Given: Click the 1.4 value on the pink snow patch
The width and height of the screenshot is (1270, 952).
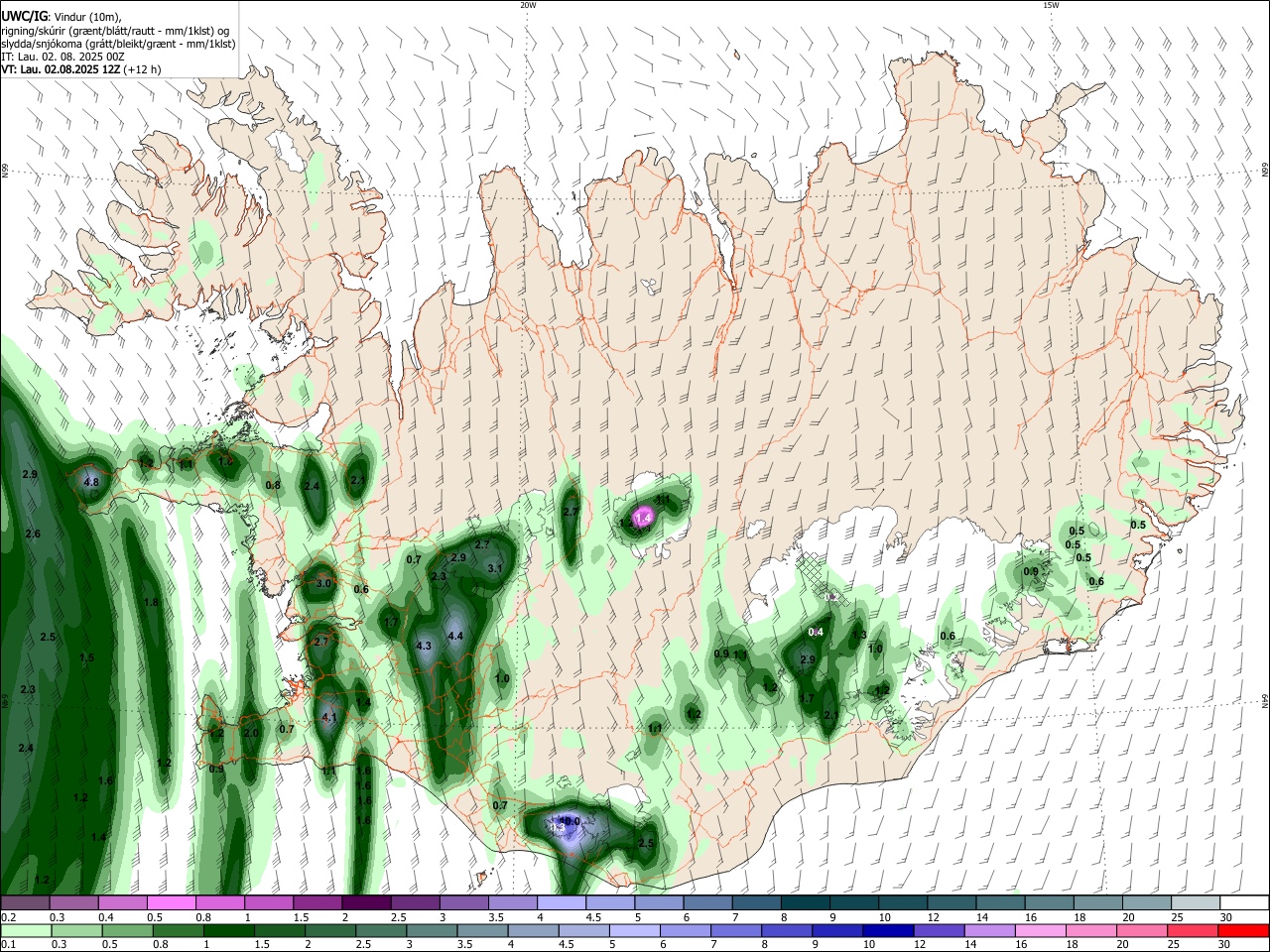Looking at the screenshot, I should coord(643,518).
